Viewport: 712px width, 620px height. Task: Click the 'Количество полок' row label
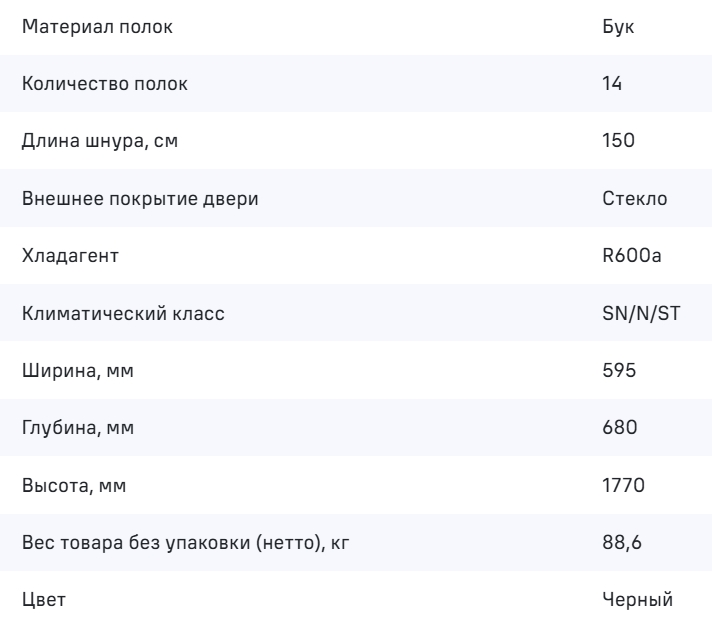104,84
